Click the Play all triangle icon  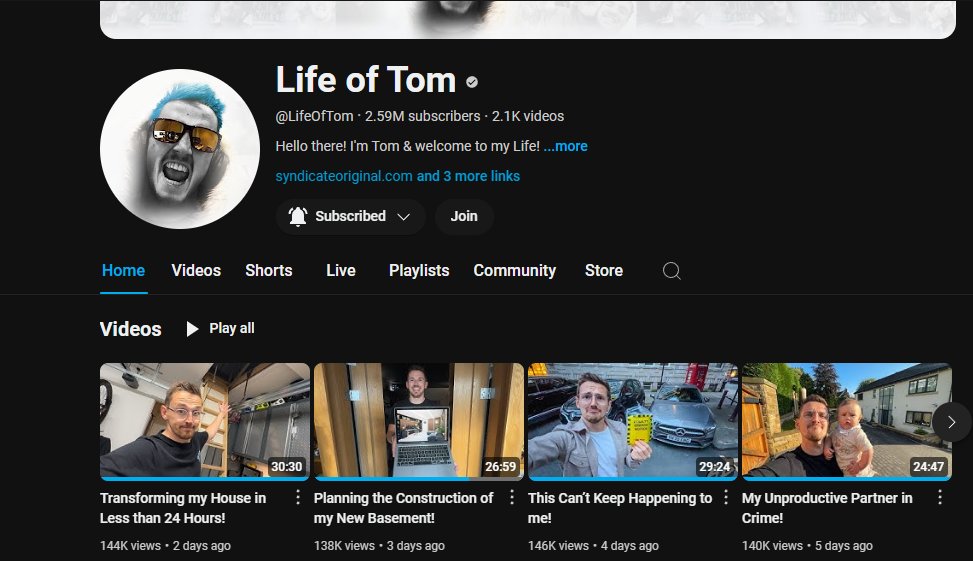tap(192, 329)
